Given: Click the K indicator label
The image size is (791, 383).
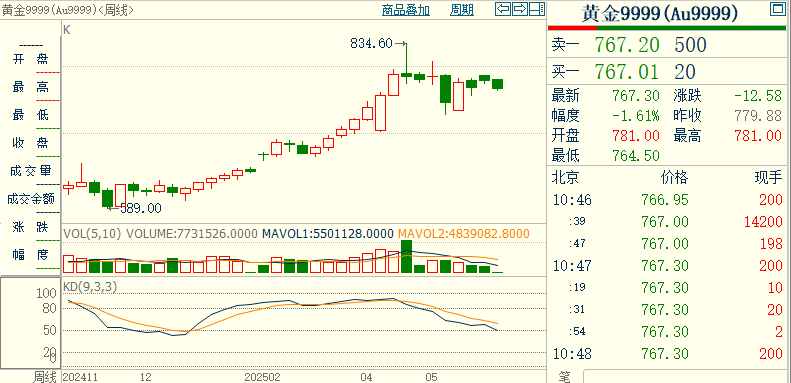Looking at the screenshot, I should click(x=67, y=30).
